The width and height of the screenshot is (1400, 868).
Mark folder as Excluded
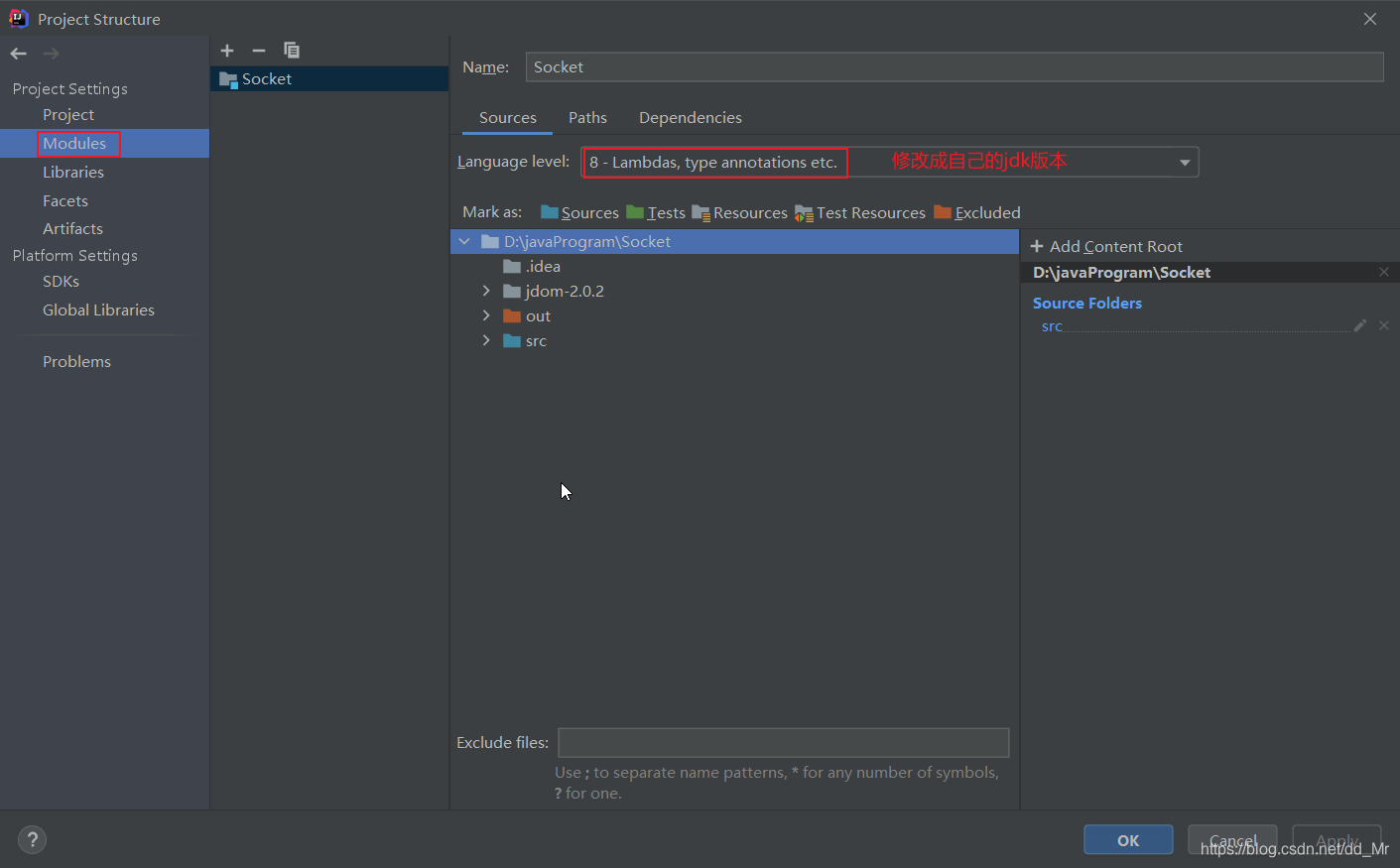pos(977,212)
